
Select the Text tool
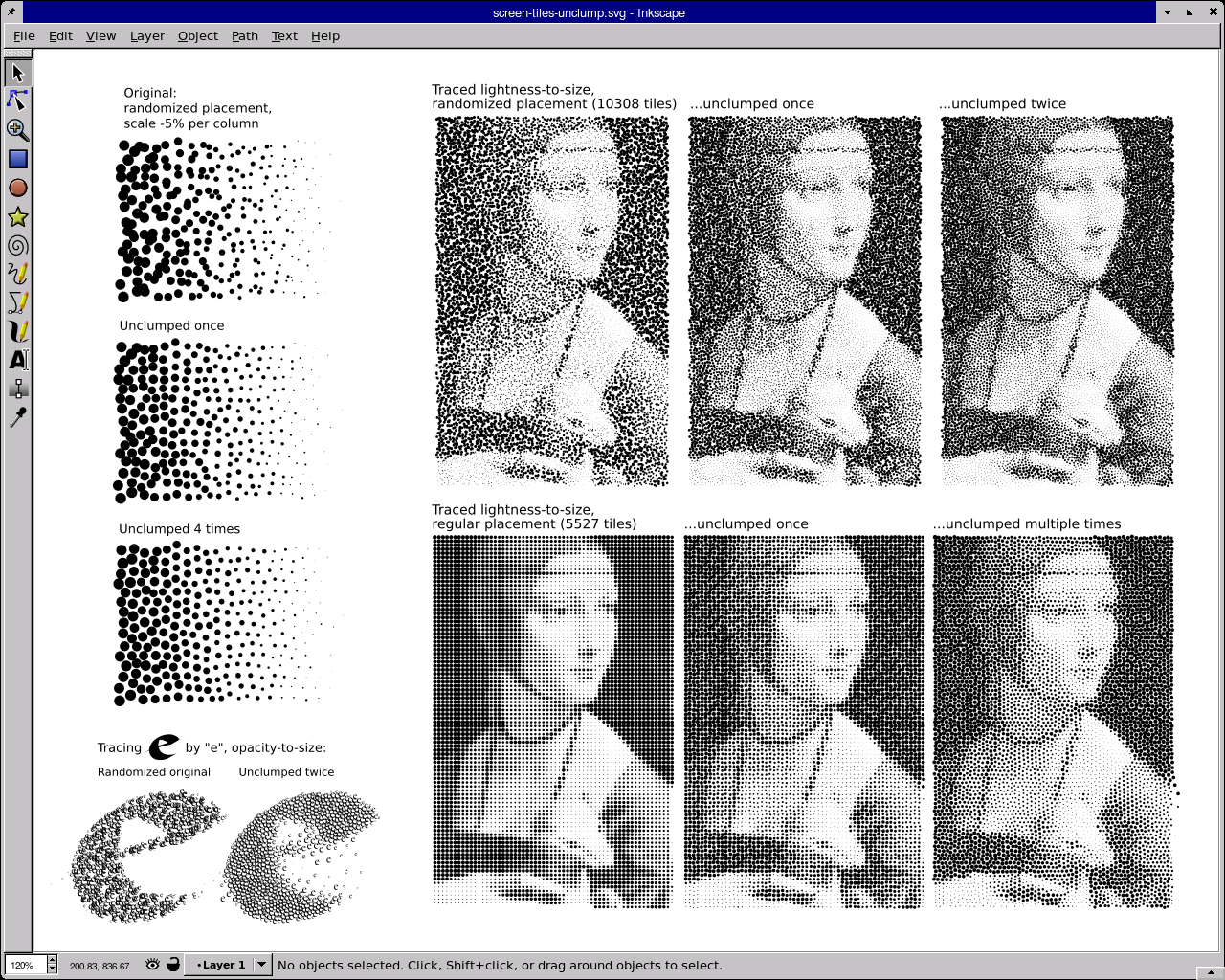pos(17,360)
